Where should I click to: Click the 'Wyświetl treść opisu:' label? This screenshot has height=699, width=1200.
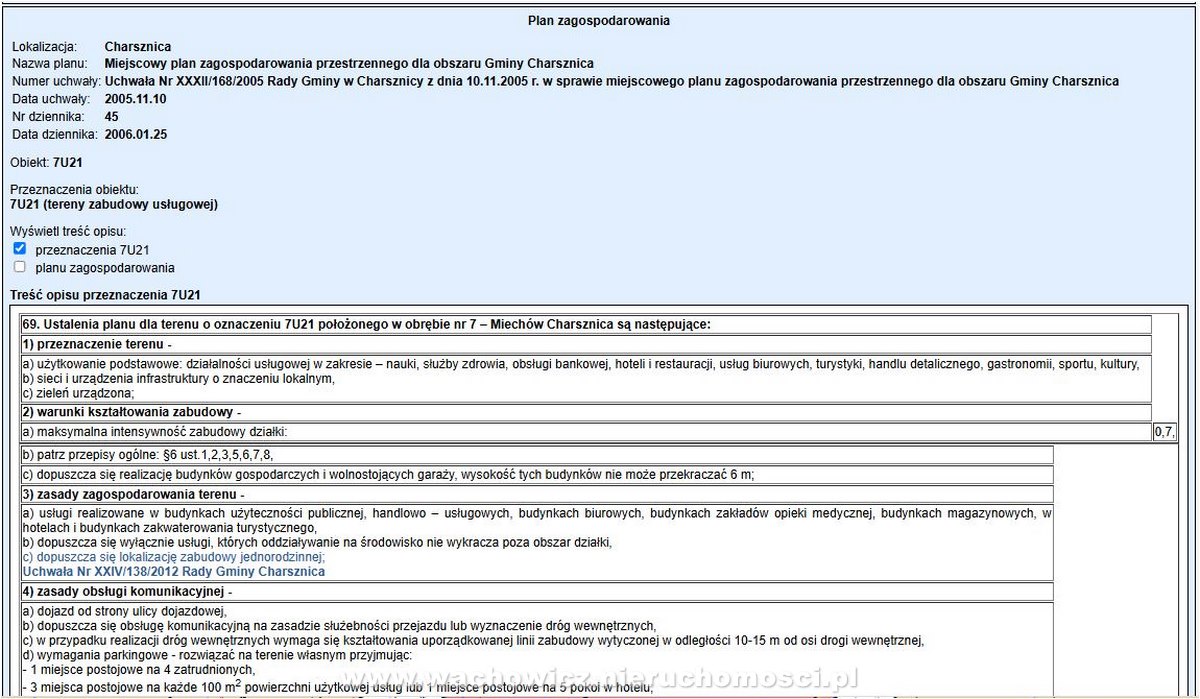[x=69, y=231]
